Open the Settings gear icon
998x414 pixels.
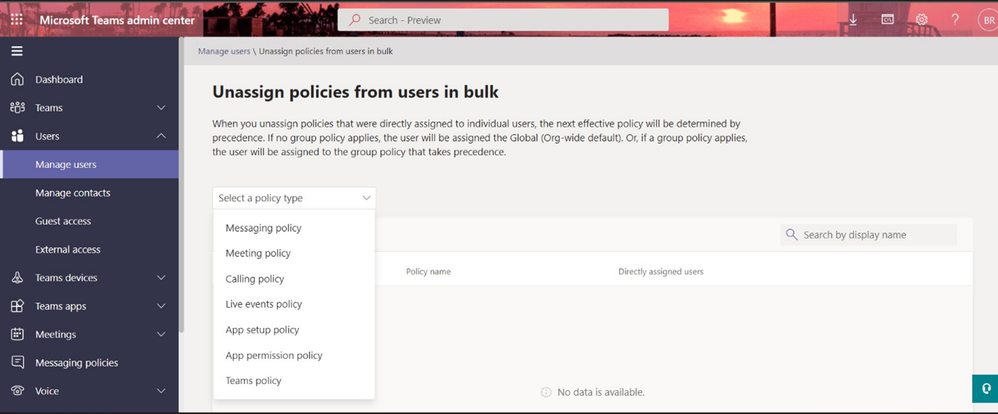tap(921, 20)
